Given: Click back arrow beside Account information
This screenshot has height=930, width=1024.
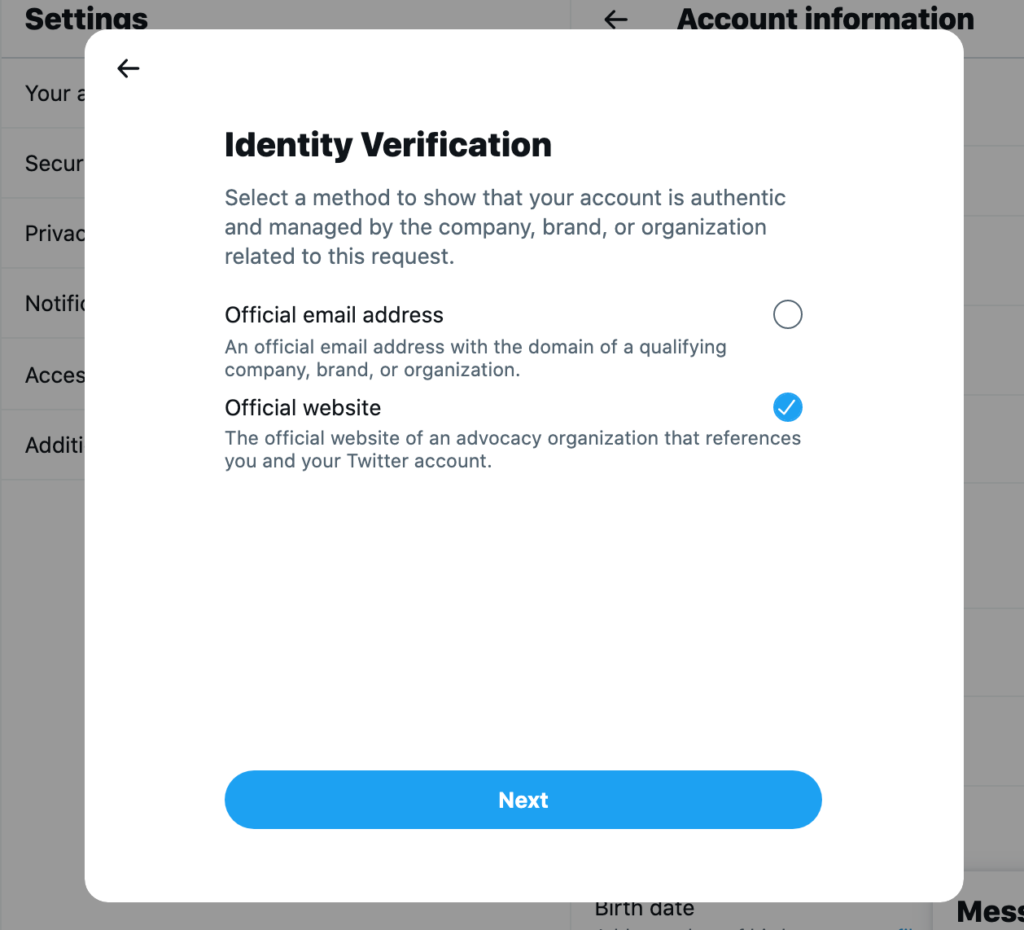Looking at the screenshot, I should (x=616, y=18).
